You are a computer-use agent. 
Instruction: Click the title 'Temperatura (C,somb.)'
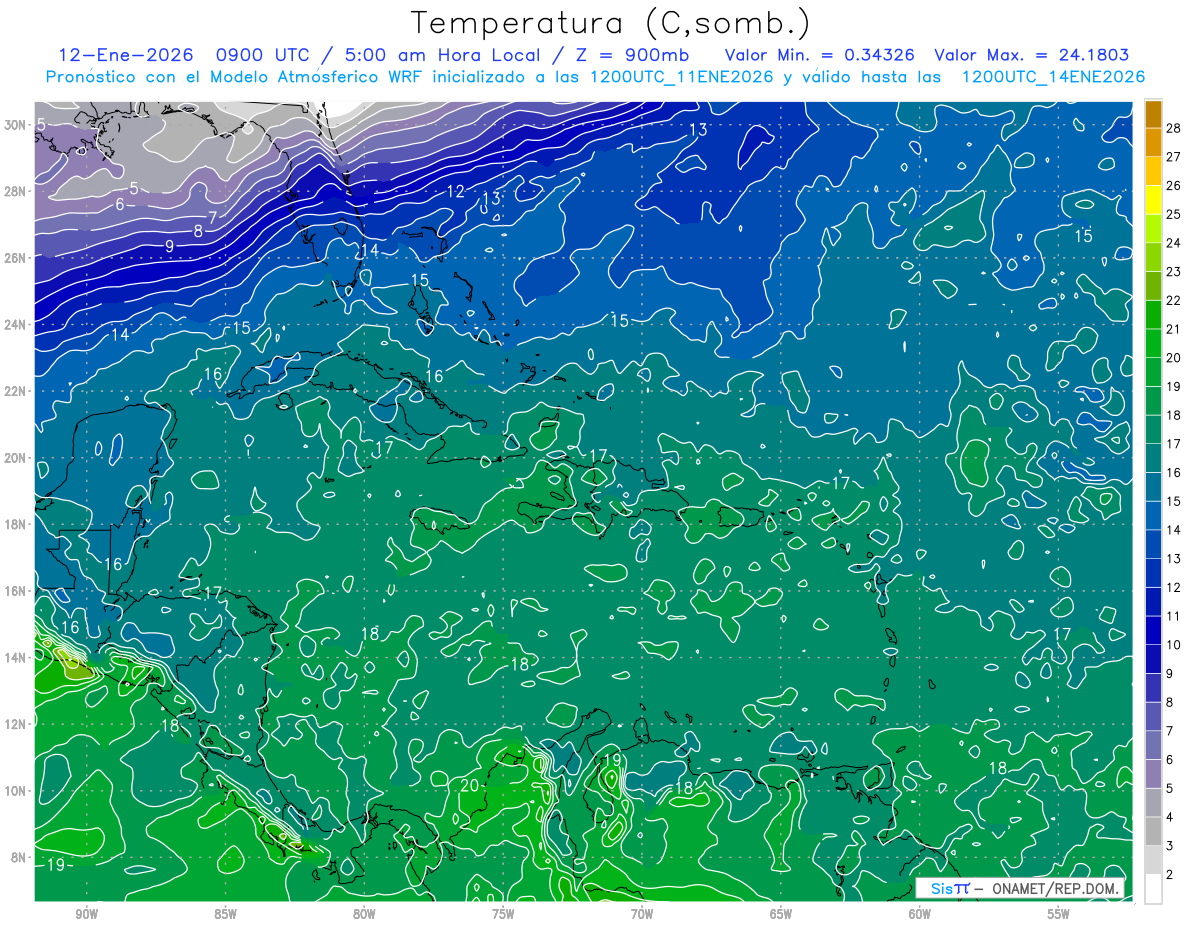tap(611, 23)
